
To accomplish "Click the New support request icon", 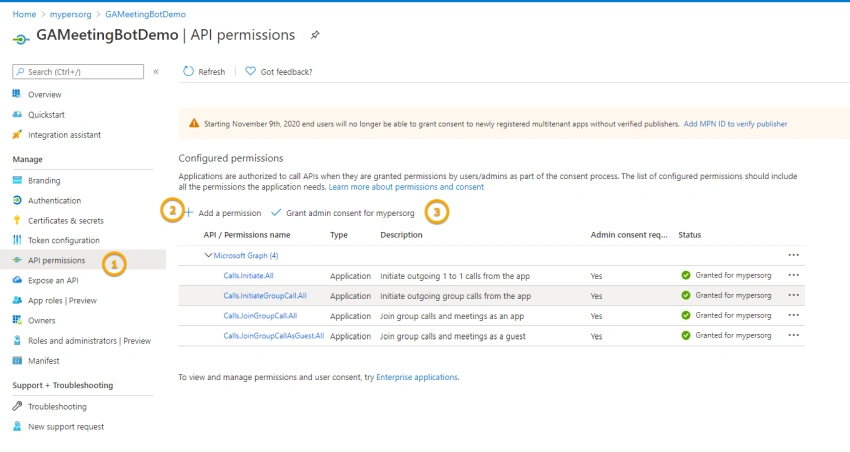I will (x=17, y=426).
